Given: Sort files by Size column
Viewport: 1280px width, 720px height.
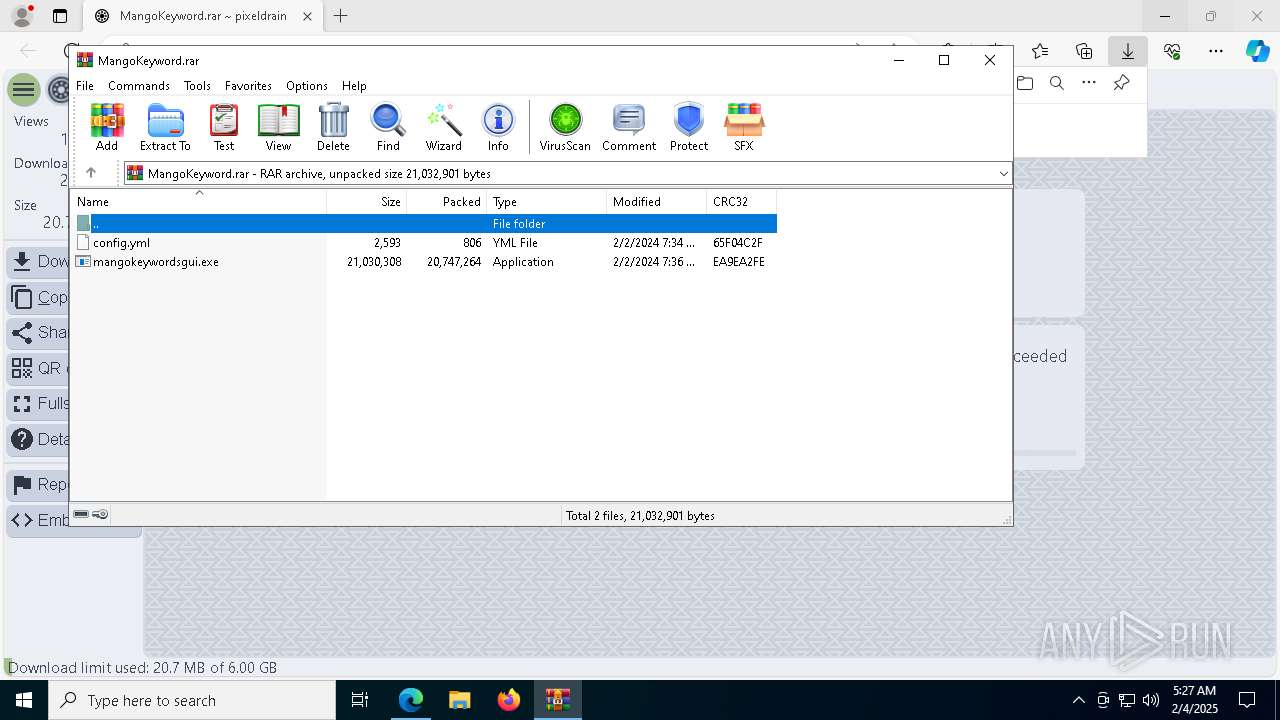Looking at the screenshot, I should [367, 202].
